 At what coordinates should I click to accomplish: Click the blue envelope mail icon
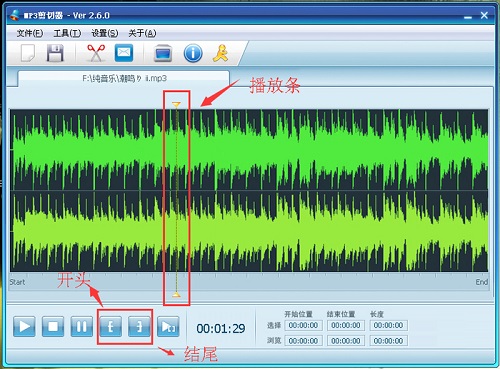124,53
